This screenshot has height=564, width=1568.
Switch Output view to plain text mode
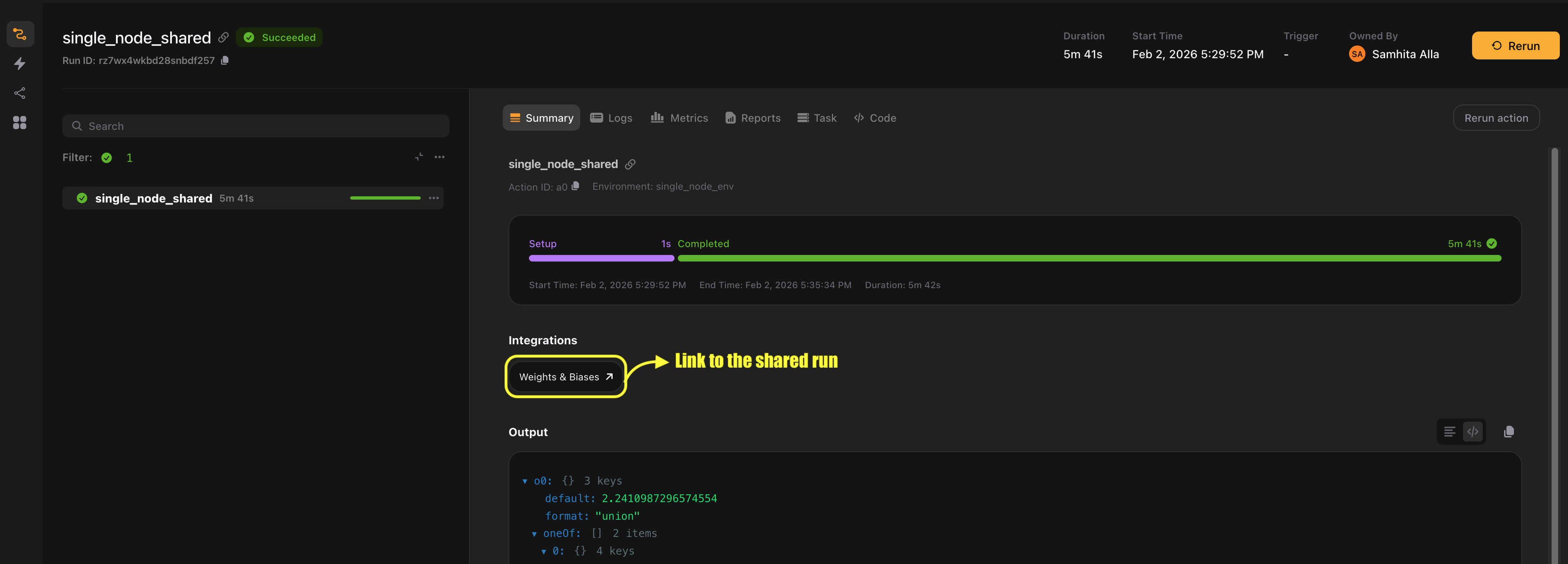pos(1449,431)
